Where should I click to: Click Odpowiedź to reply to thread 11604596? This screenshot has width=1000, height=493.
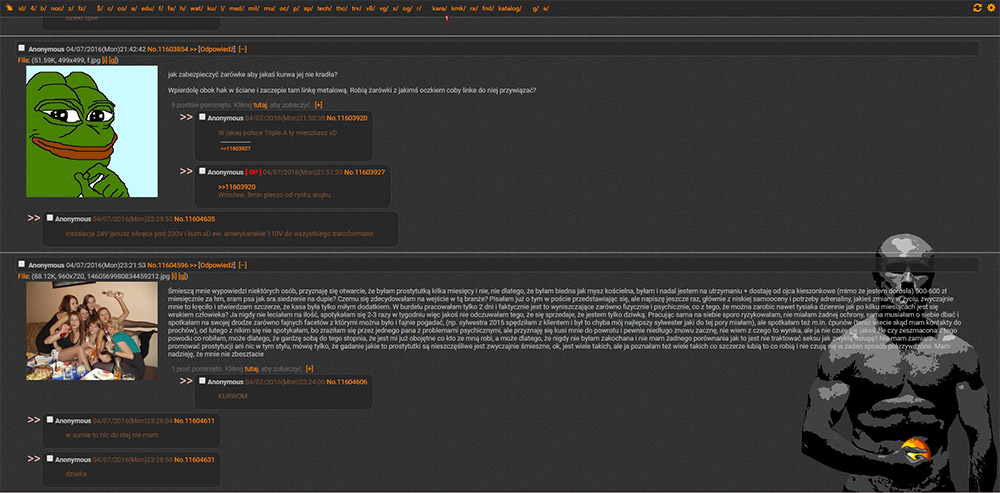point(216,264)
